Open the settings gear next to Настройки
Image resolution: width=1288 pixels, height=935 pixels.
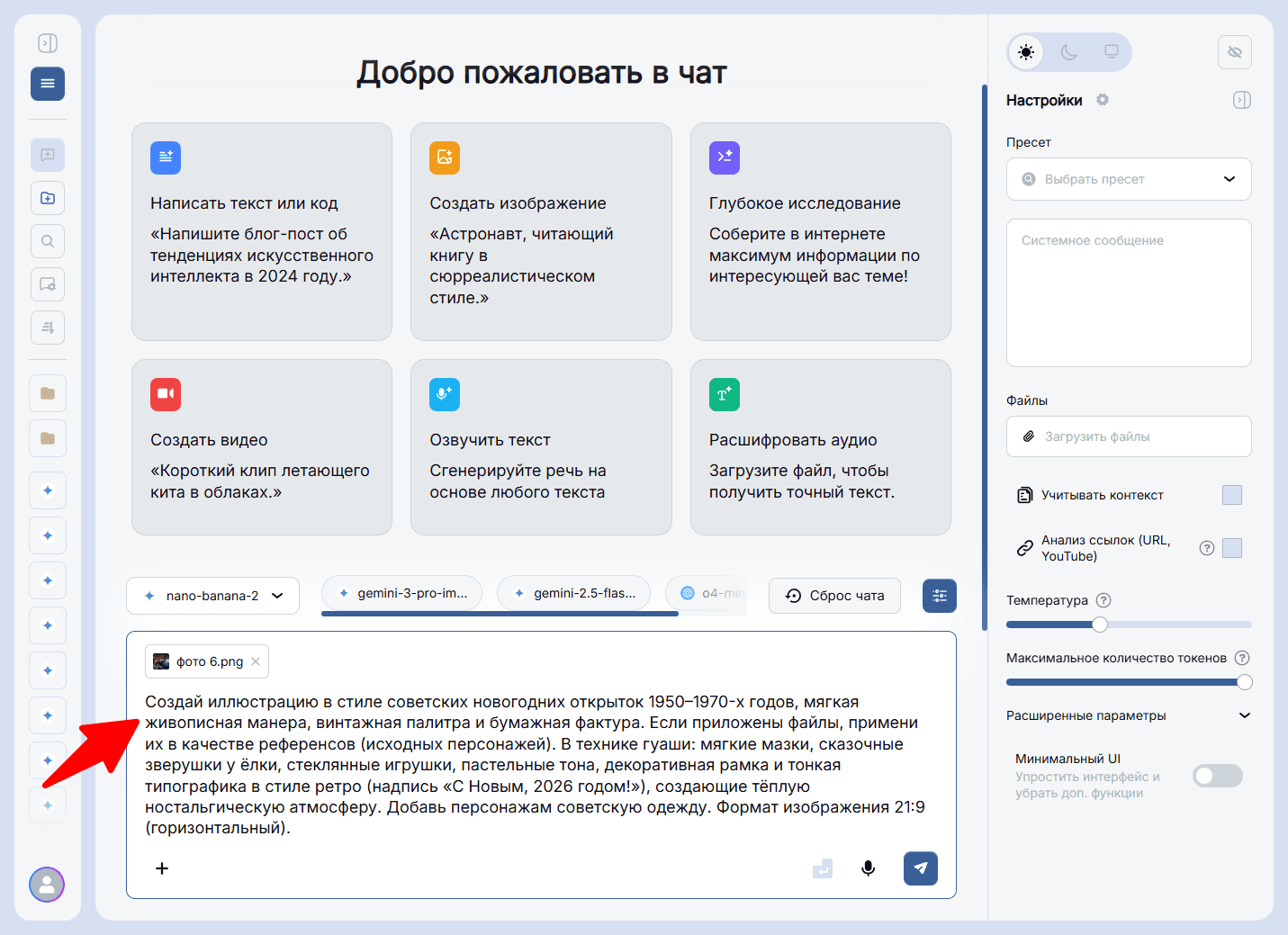[x=1102, y=100]
